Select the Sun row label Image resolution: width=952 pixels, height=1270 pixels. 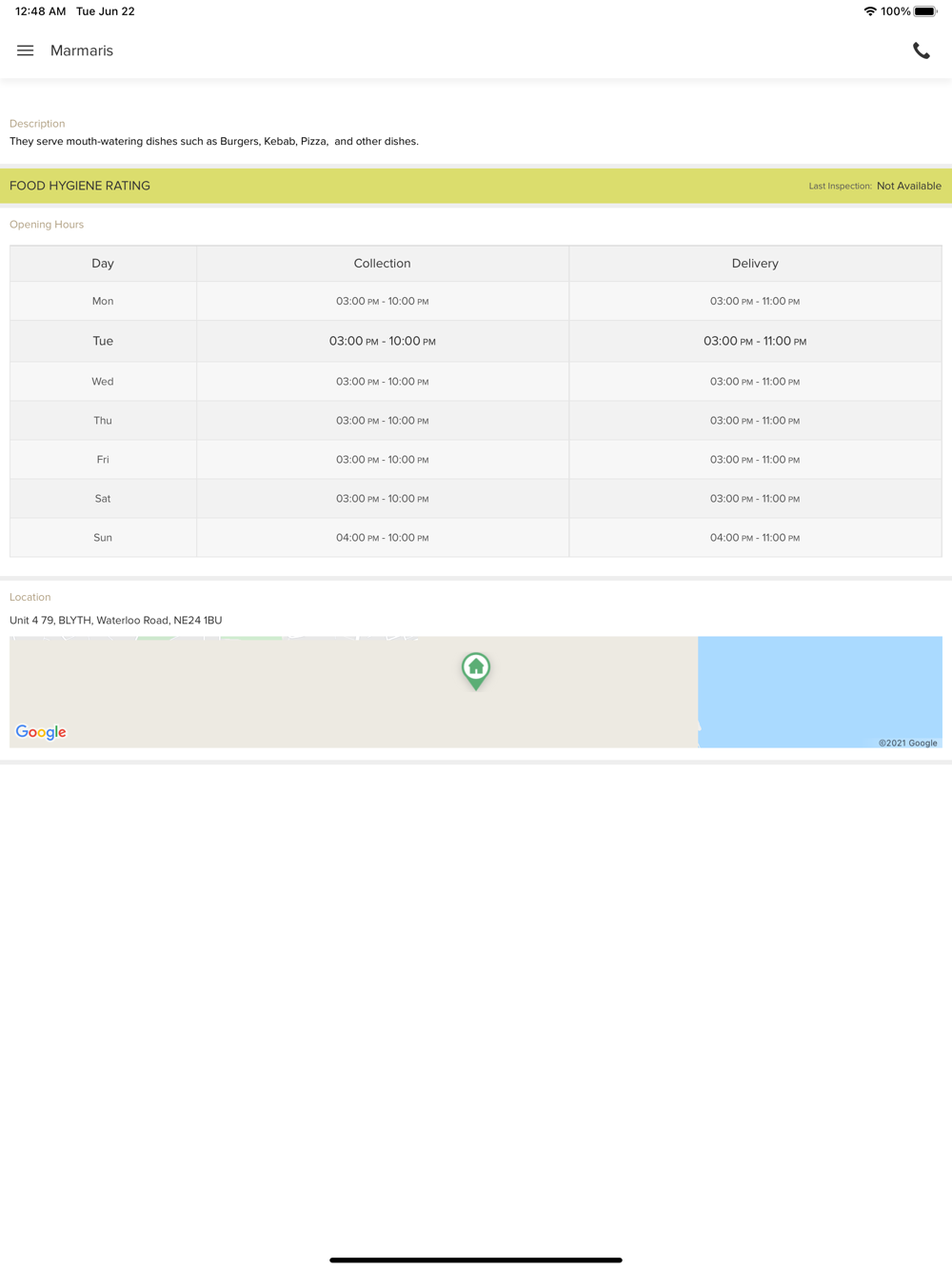pos(103,538)
